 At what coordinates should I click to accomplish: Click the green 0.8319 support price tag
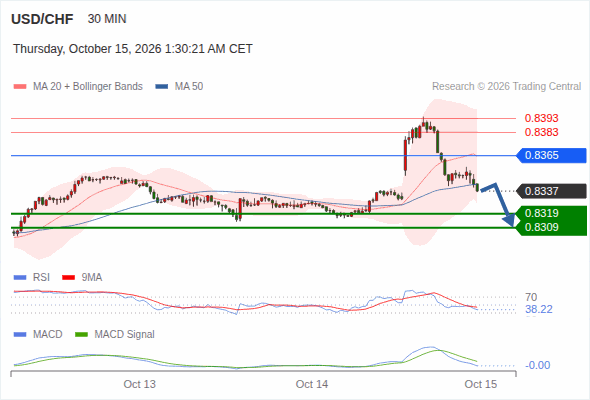(551, 213)
